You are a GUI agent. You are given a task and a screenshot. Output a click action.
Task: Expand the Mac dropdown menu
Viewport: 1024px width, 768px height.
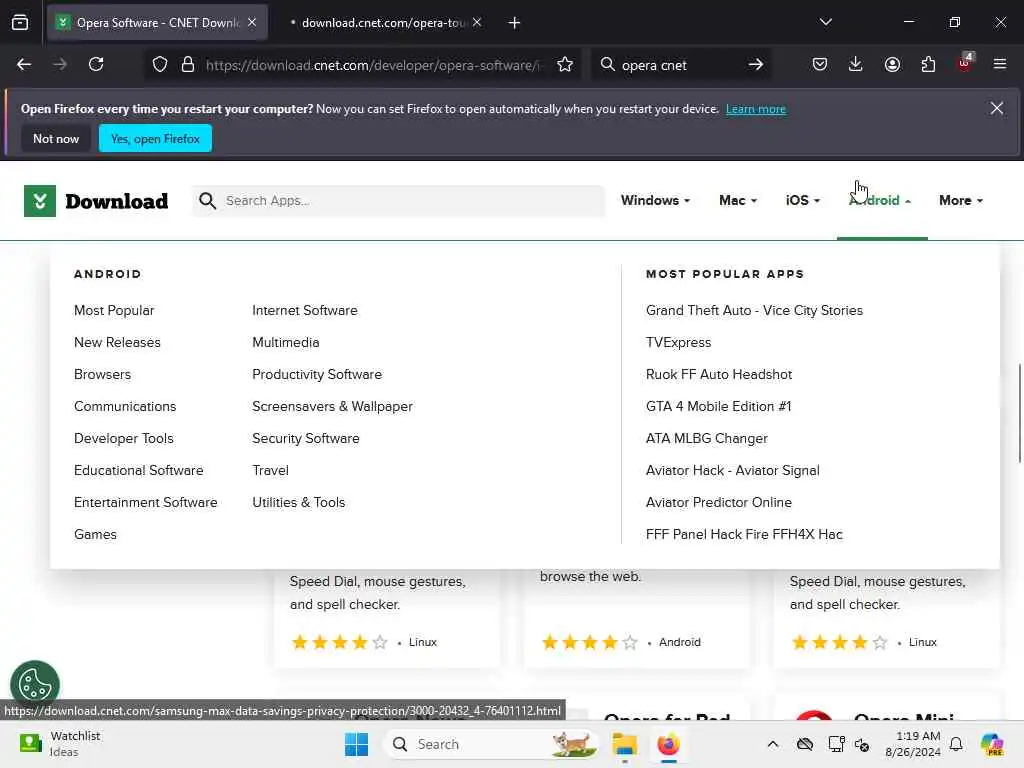[x=738, y=200]
